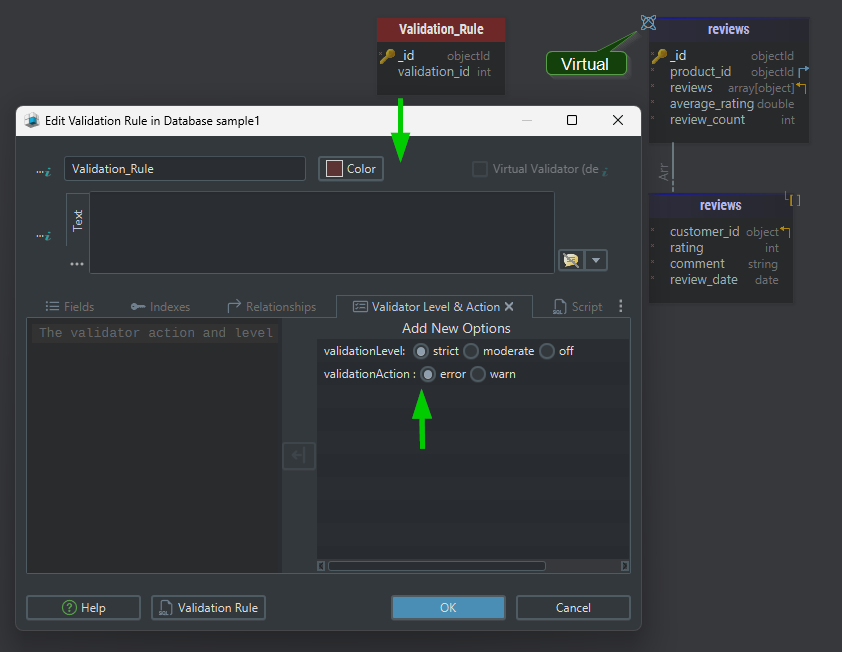Image resolution: width=842 pixels, height=652 pixels.
Task: Click the green Virtual callout label
Action: (x=586, y=64)
